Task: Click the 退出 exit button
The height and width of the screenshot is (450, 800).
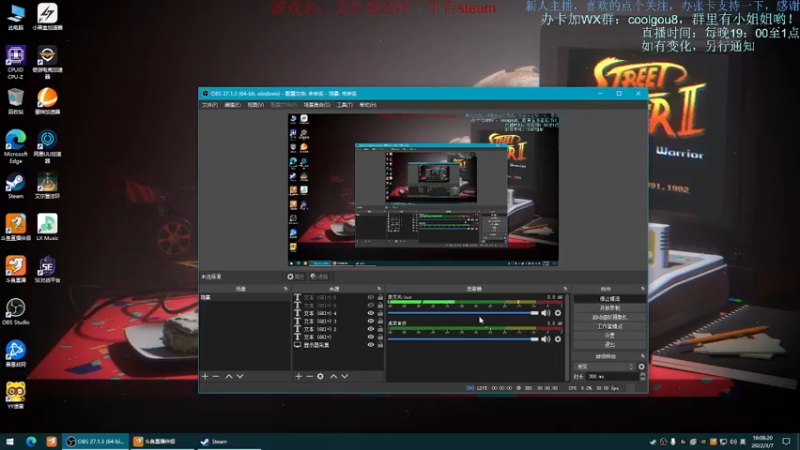Action: (x=610, y=345)
